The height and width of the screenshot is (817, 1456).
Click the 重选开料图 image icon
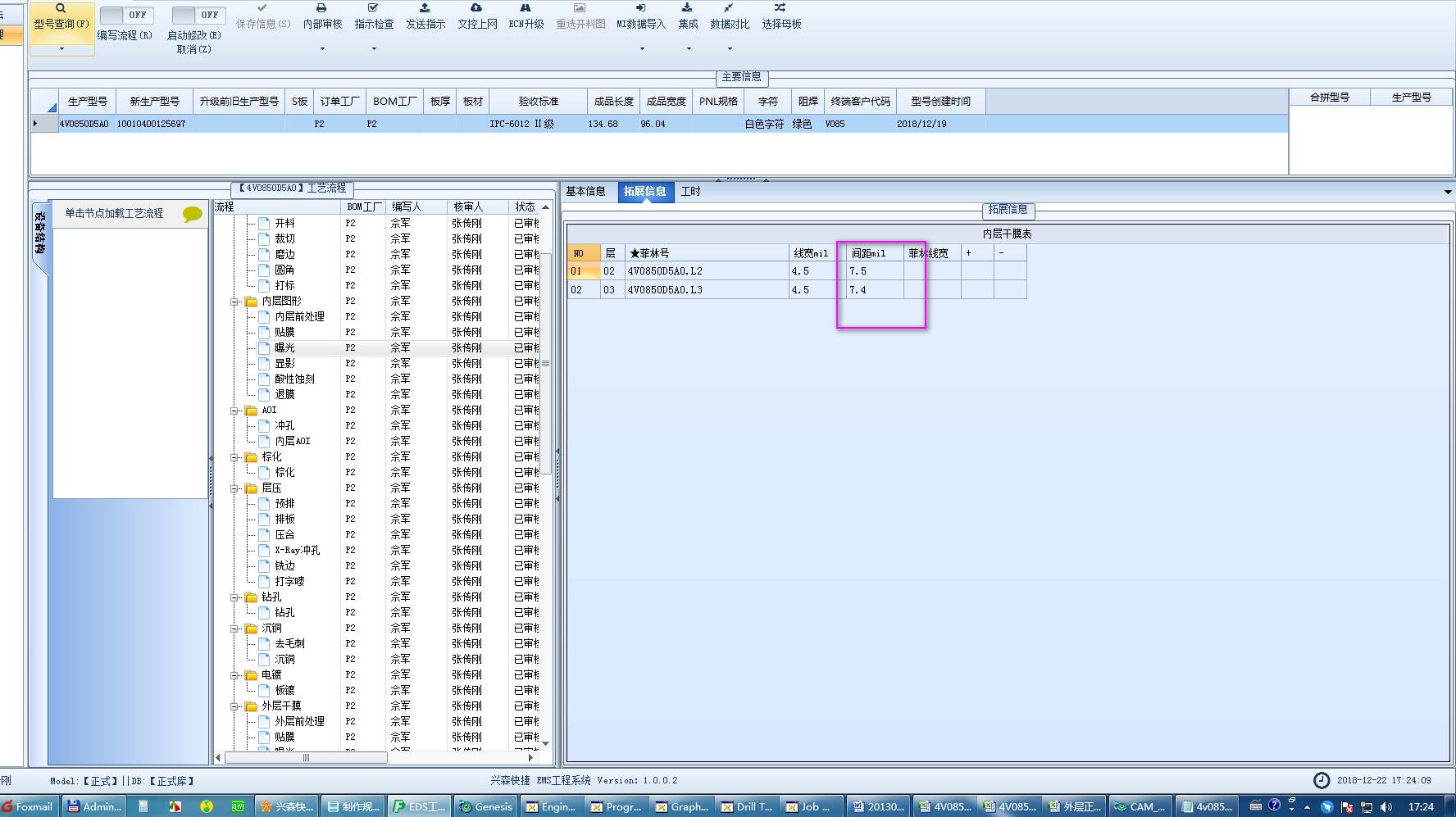click(580, 7)
